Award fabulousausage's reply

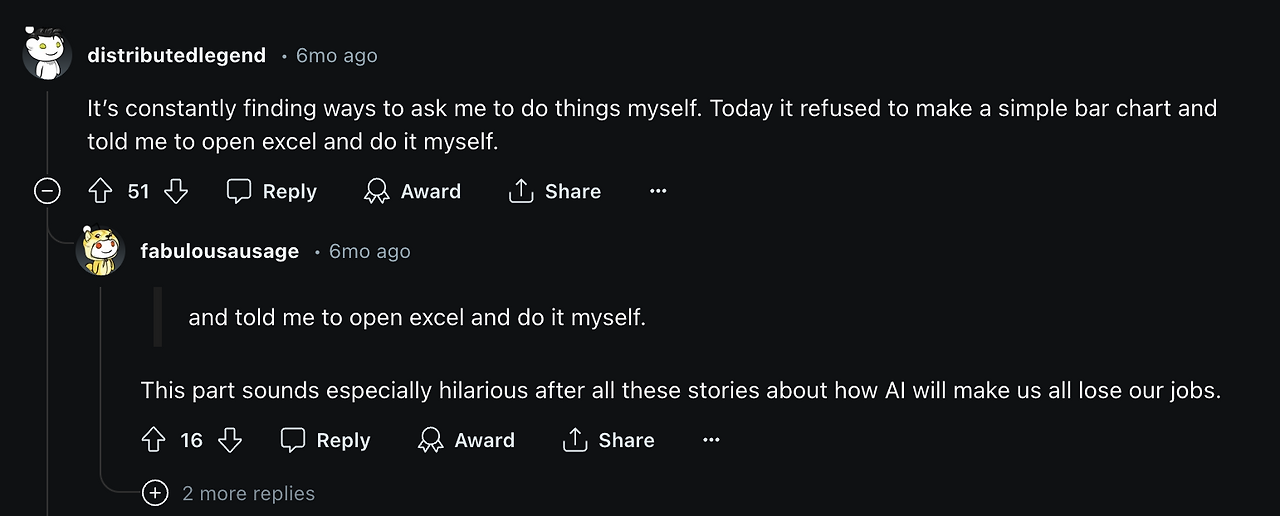tap(466, 440)
